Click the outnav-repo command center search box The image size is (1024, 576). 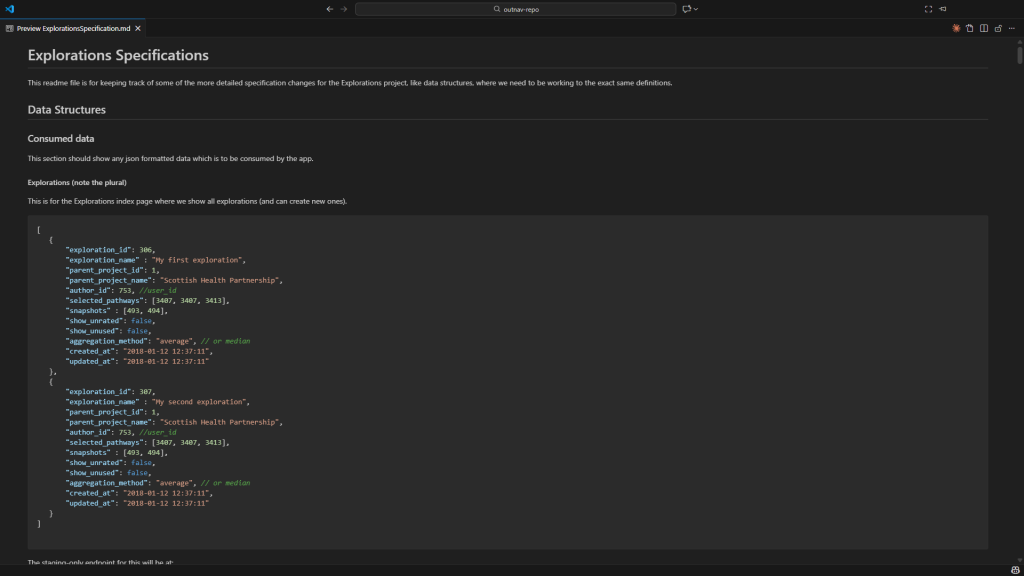[515, 9]
